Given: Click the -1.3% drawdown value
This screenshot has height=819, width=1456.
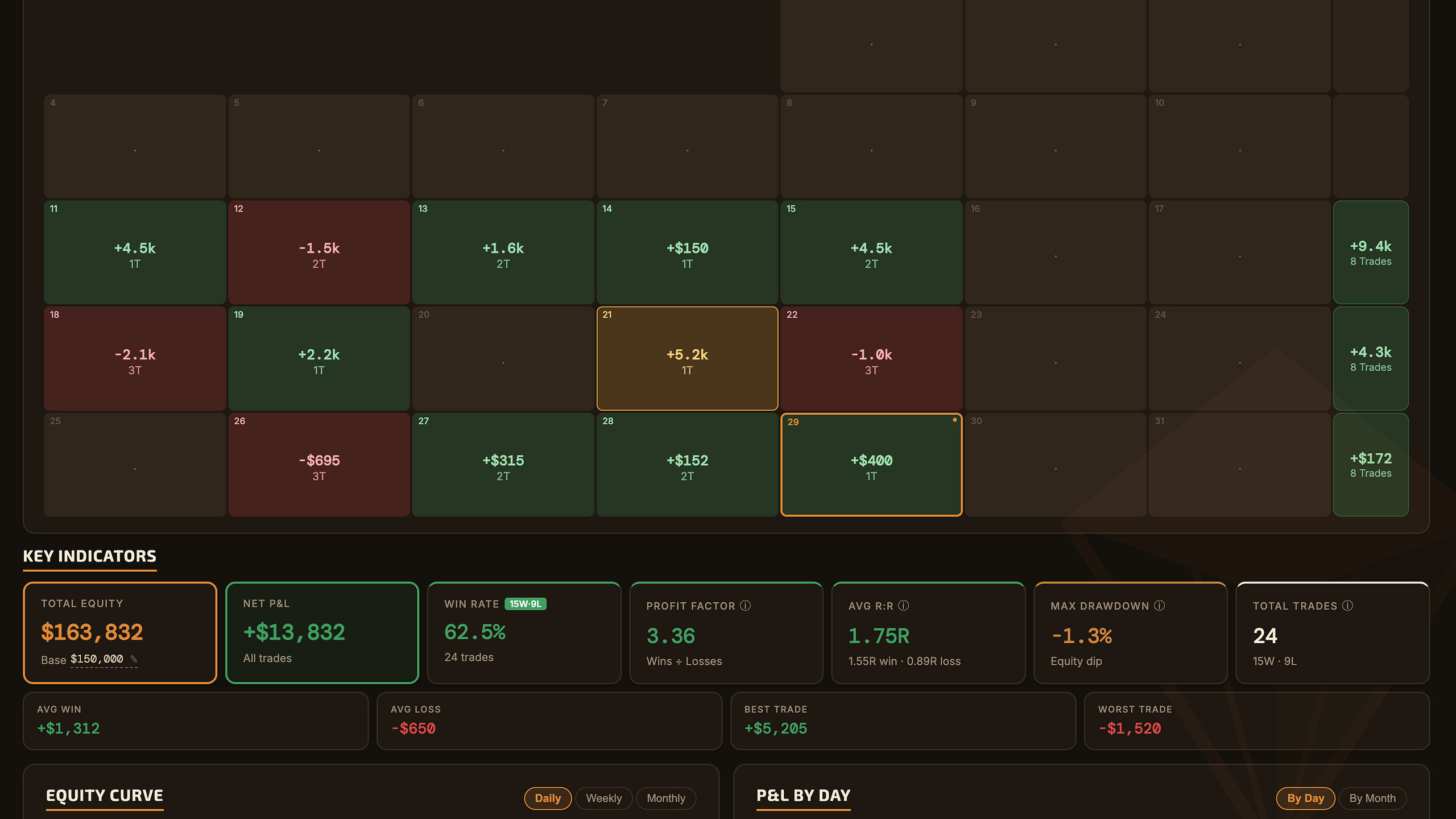Looking at the screenshot, I should click(x=1082, y=636).
